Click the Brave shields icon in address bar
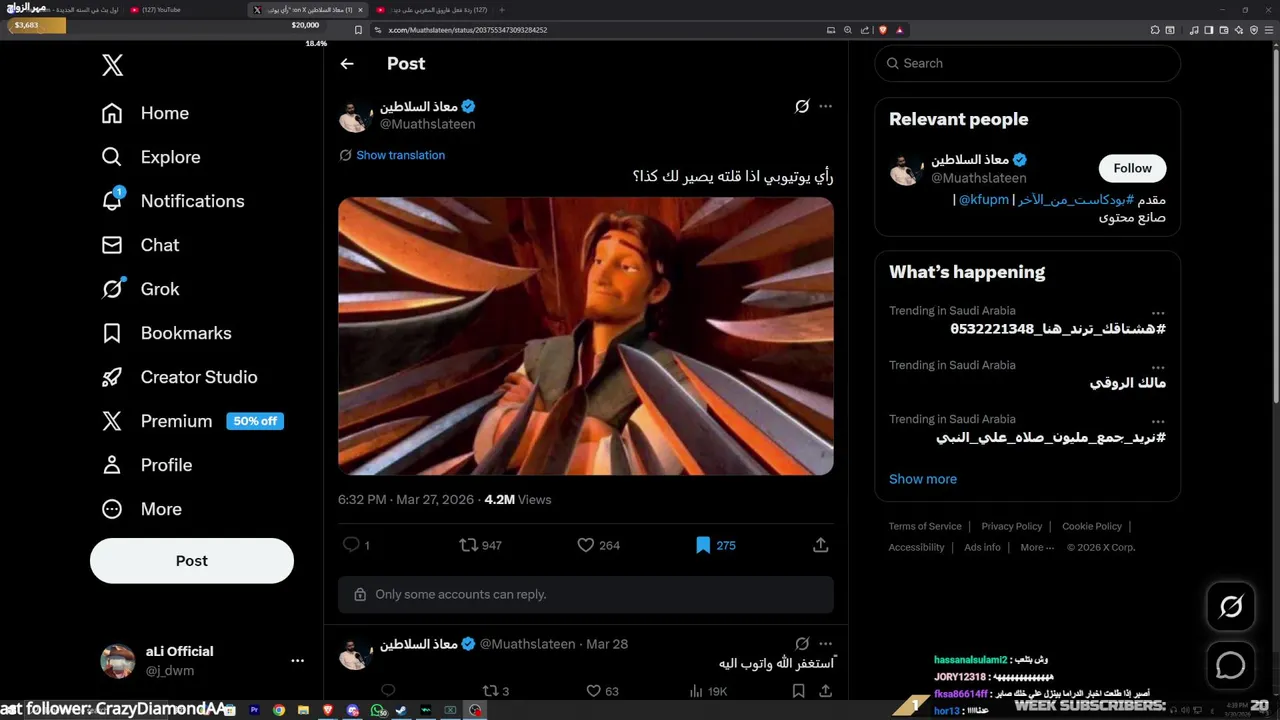 883,30
